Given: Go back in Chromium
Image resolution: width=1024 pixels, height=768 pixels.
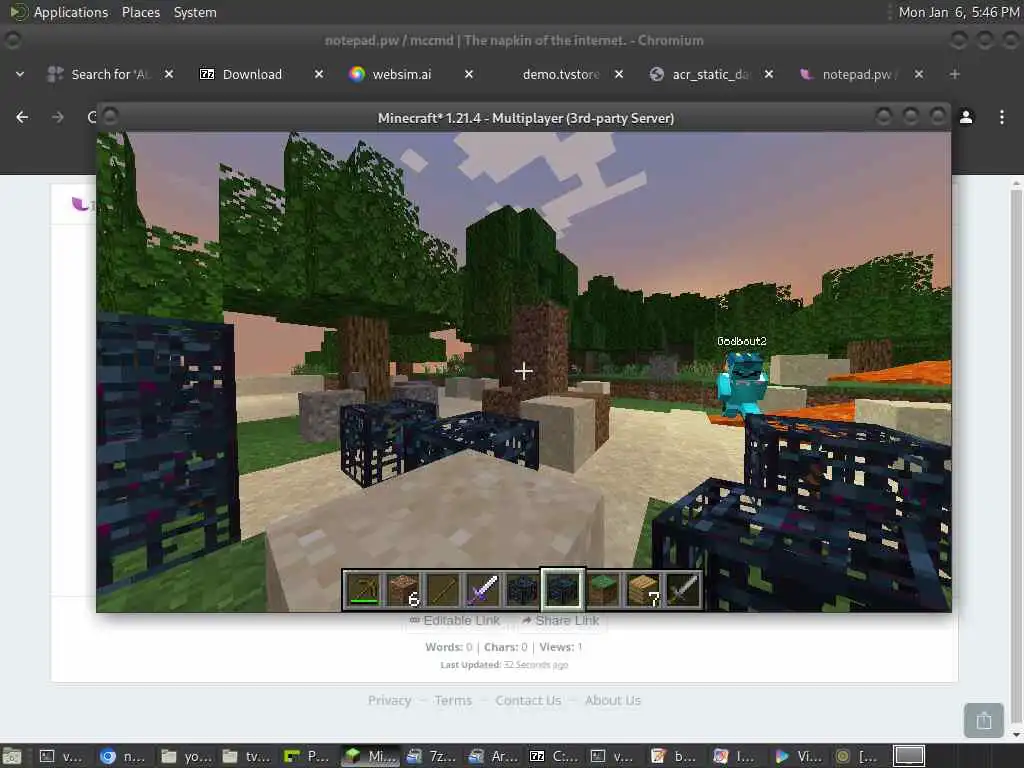Looking at the screenshot, I should tap(22, 117).
